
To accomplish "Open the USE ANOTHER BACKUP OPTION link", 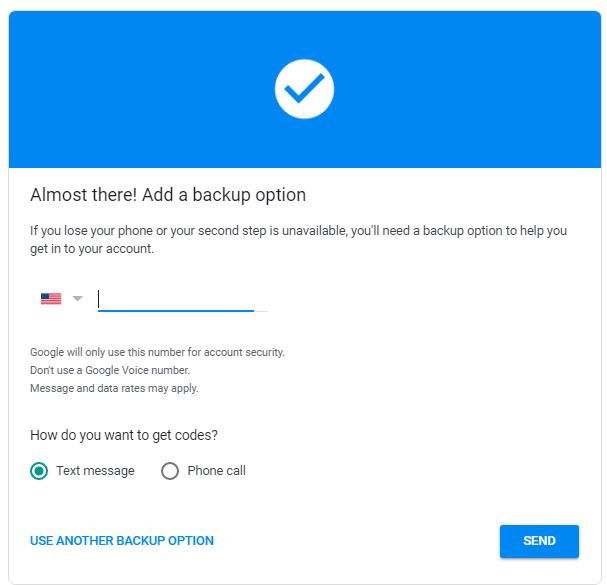I will [122, 540].
